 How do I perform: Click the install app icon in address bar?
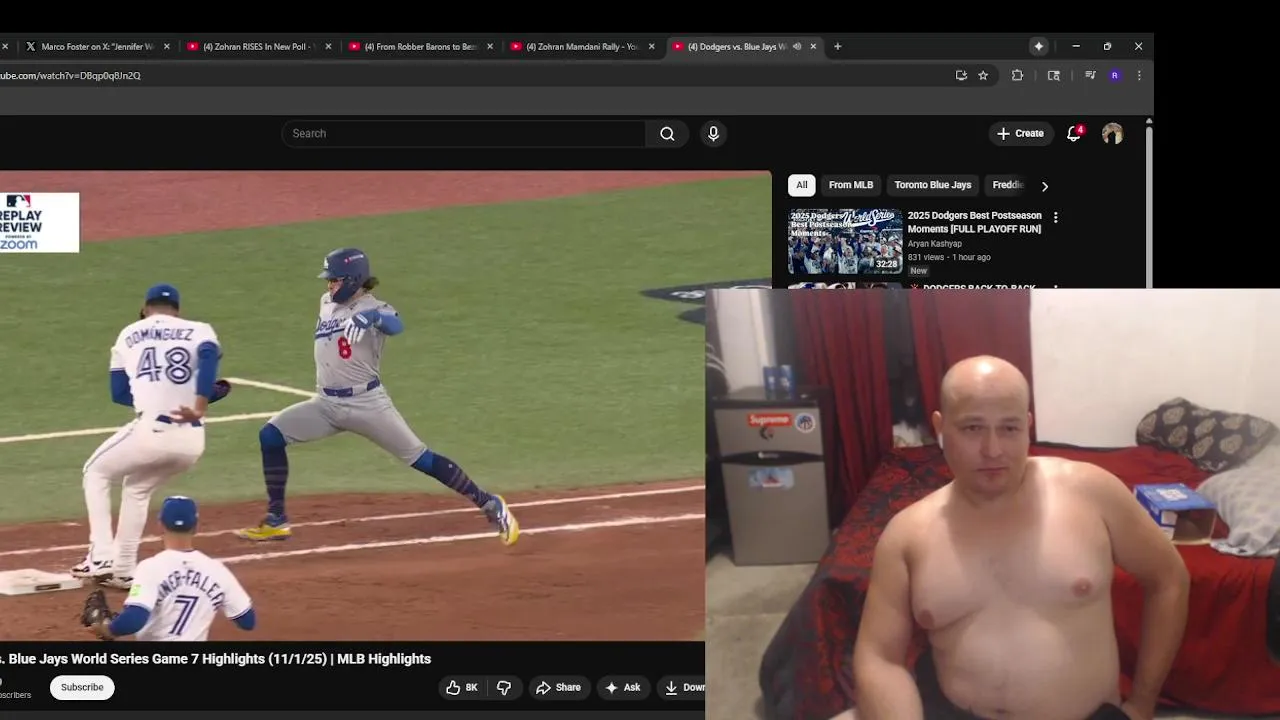[961, 75]
